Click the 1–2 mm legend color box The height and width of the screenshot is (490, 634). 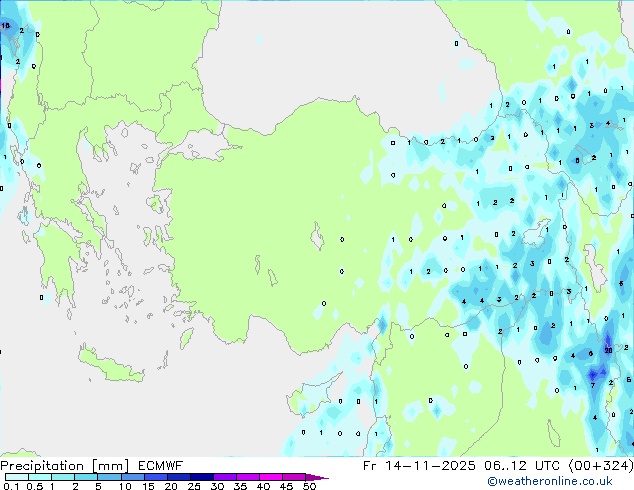(63, 477)
